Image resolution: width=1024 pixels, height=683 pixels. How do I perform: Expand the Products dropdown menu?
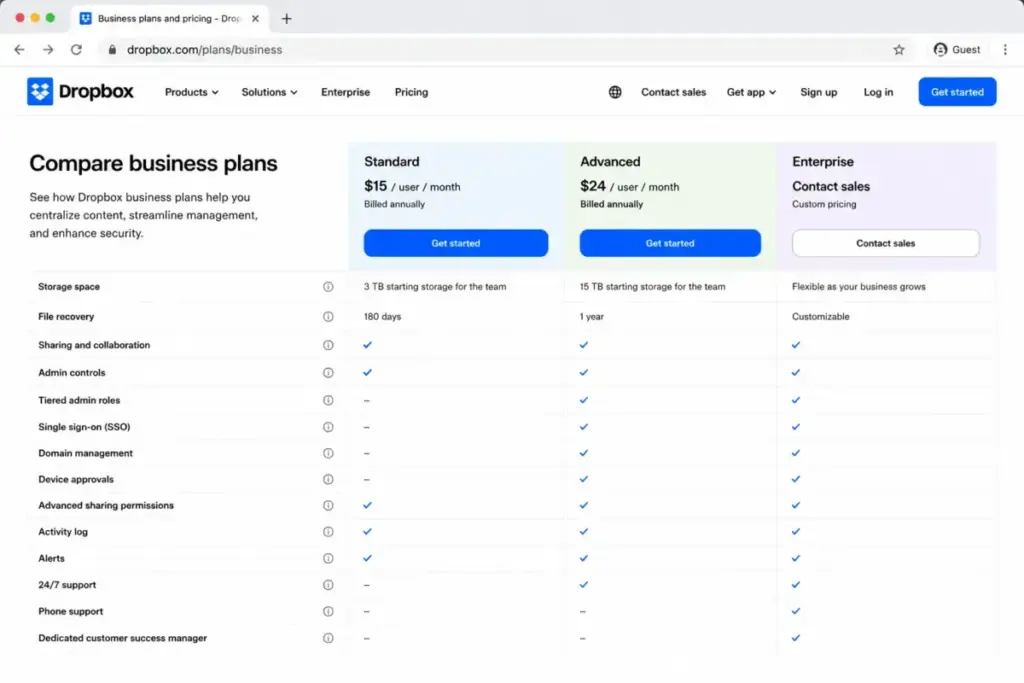click(191, 92)
